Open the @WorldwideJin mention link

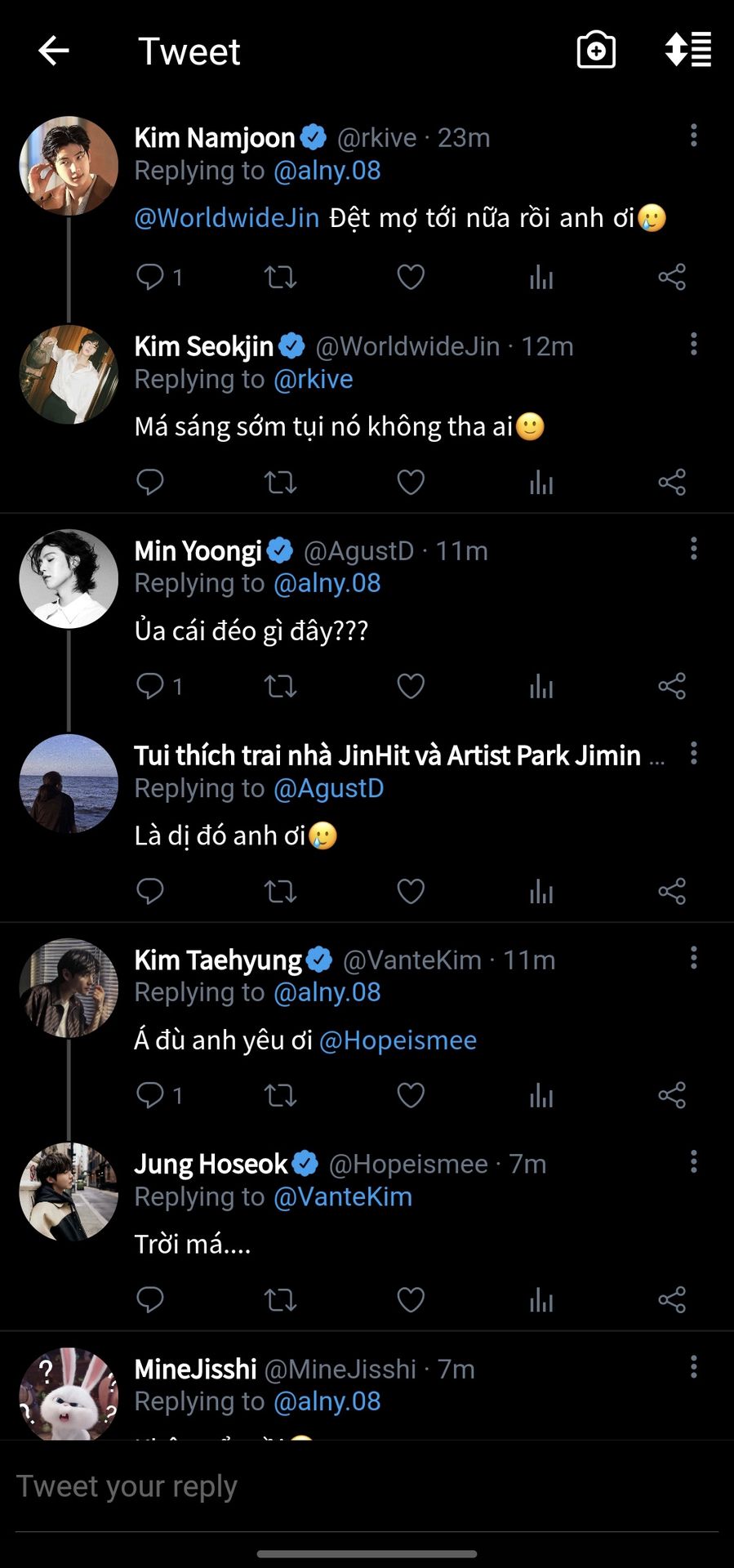point(227,218)
